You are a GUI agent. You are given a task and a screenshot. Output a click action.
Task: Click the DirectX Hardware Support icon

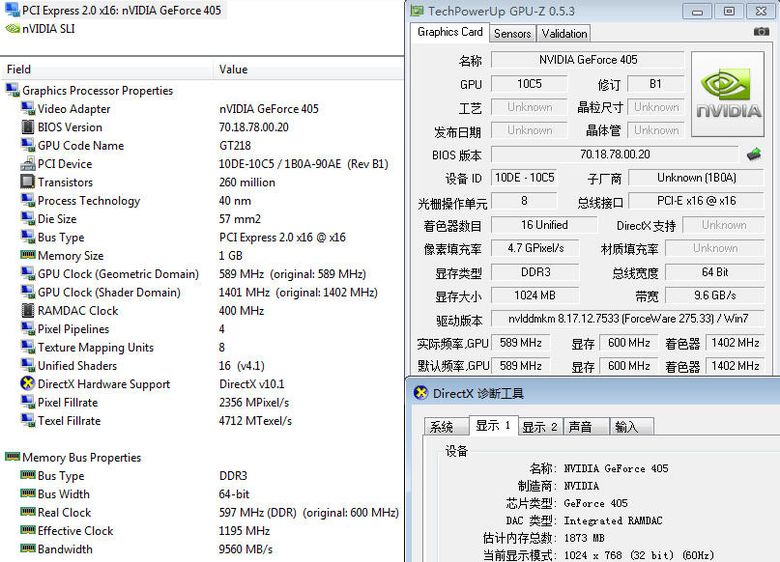[x=28, y=383]
